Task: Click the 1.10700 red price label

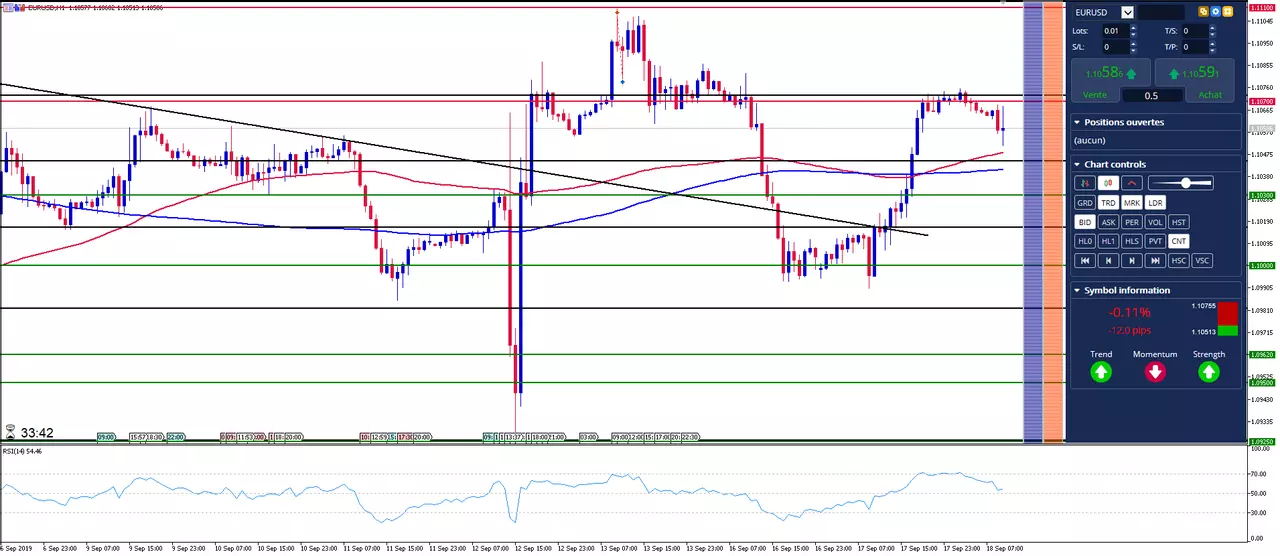Action: 1261,101
